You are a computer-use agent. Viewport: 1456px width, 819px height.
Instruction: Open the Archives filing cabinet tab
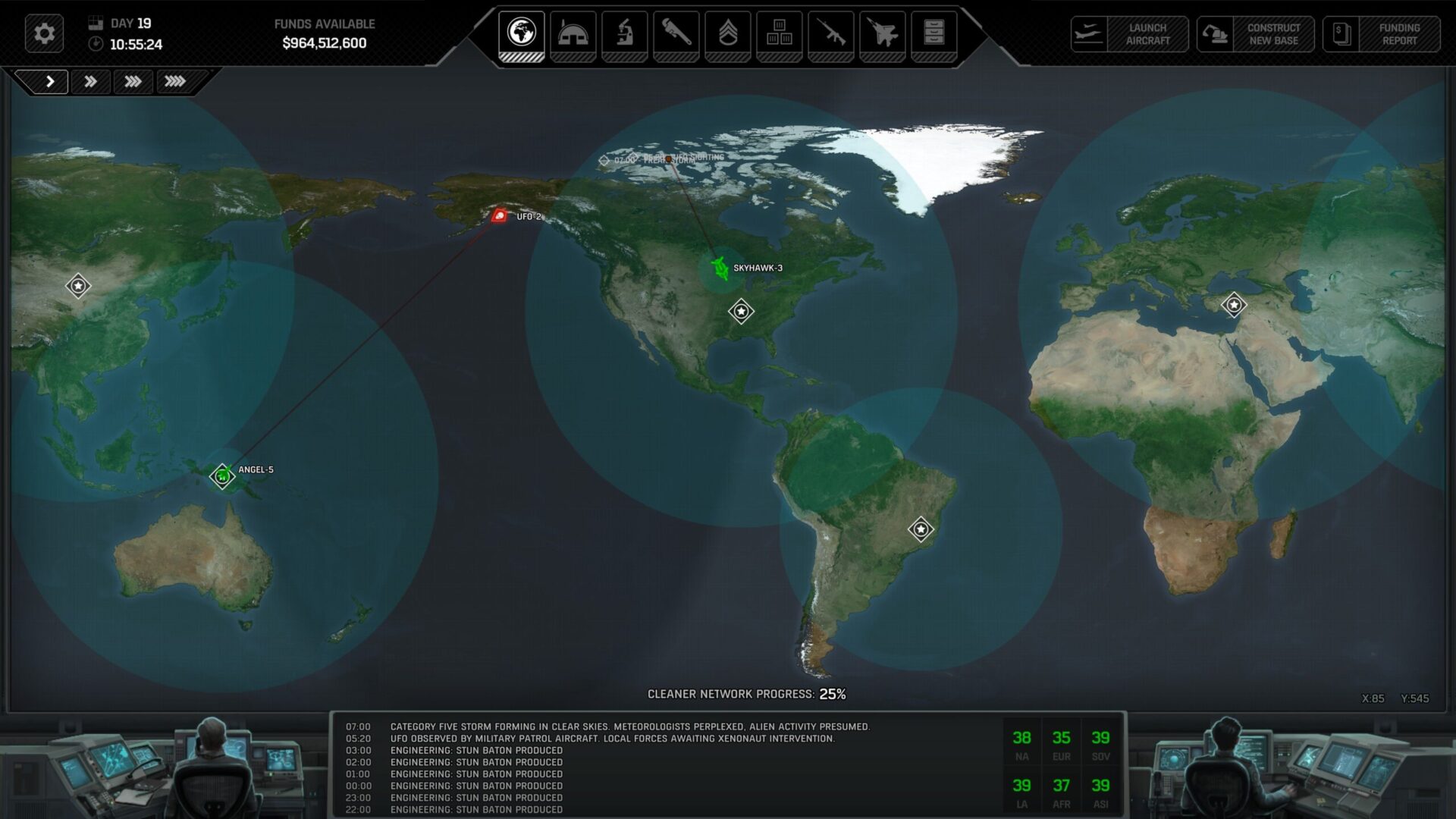[934, 36]
